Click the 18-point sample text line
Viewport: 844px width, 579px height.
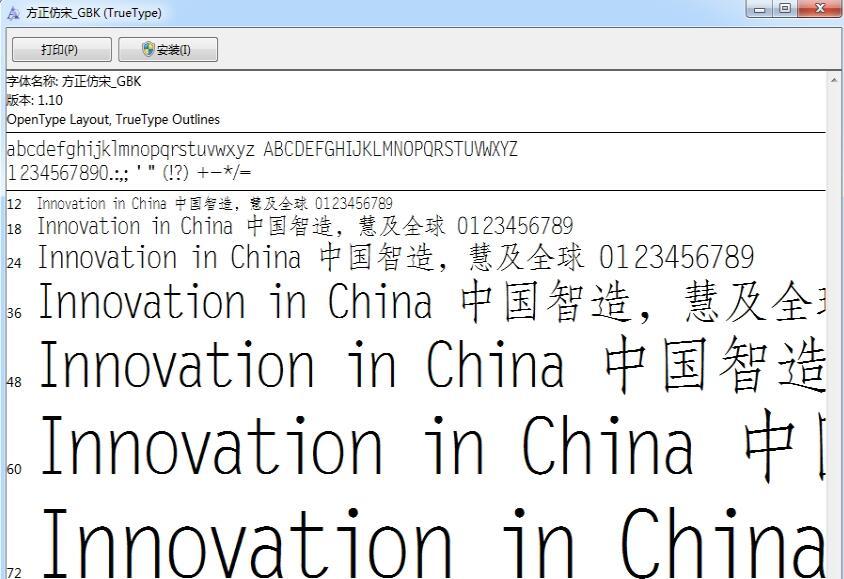305,227
